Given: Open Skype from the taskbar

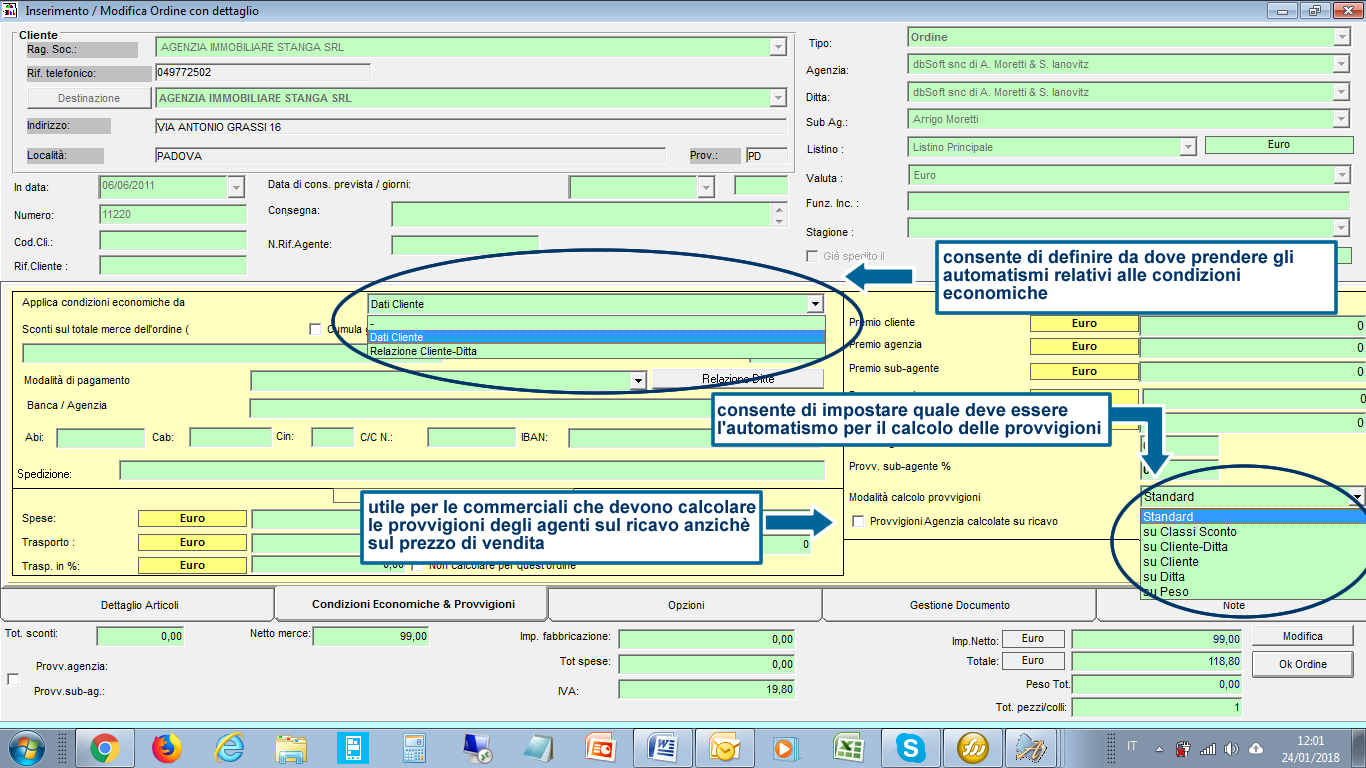Looking at the screenshot, I should pyautogui.click(x=911, y=747).
